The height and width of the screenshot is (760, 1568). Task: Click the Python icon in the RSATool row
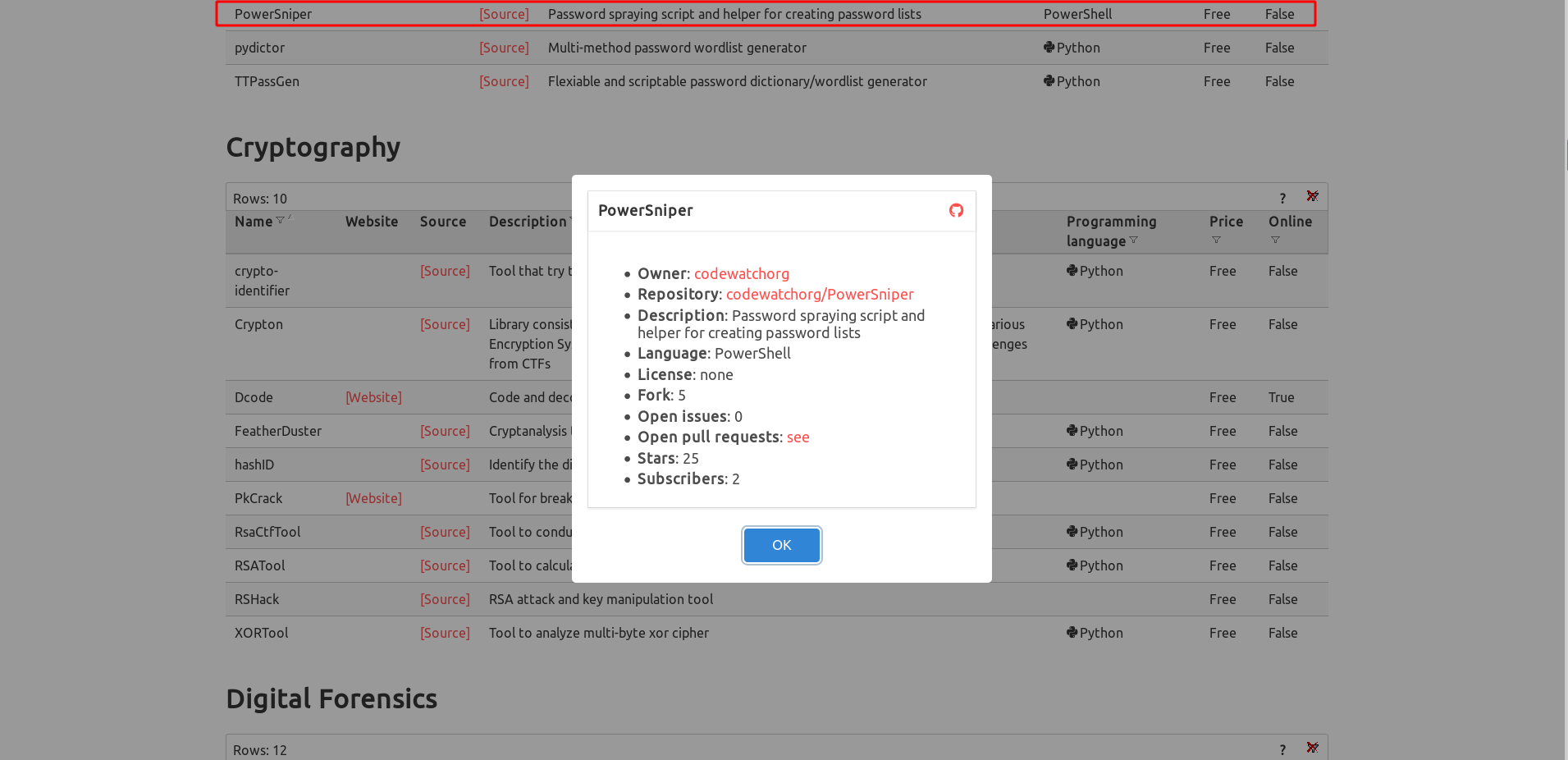click(x=1072, y=565)
